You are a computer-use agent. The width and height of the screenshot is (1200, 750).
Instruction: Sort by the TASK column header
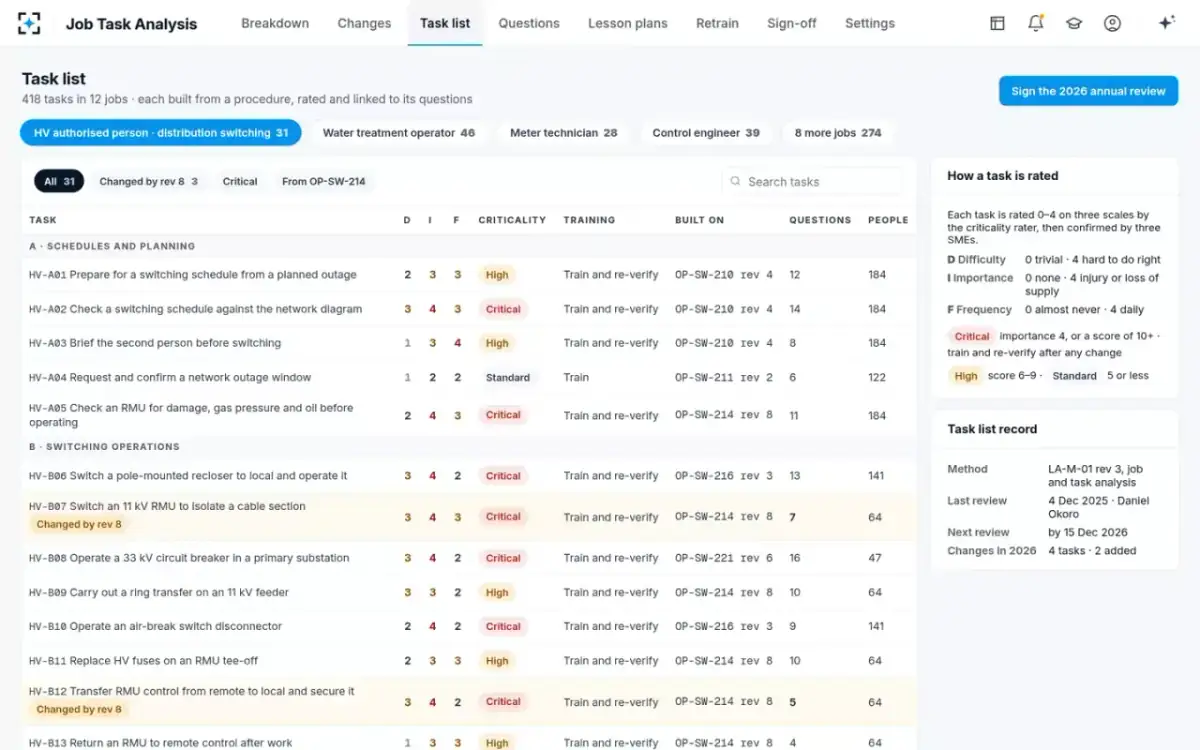pos(43,220)
